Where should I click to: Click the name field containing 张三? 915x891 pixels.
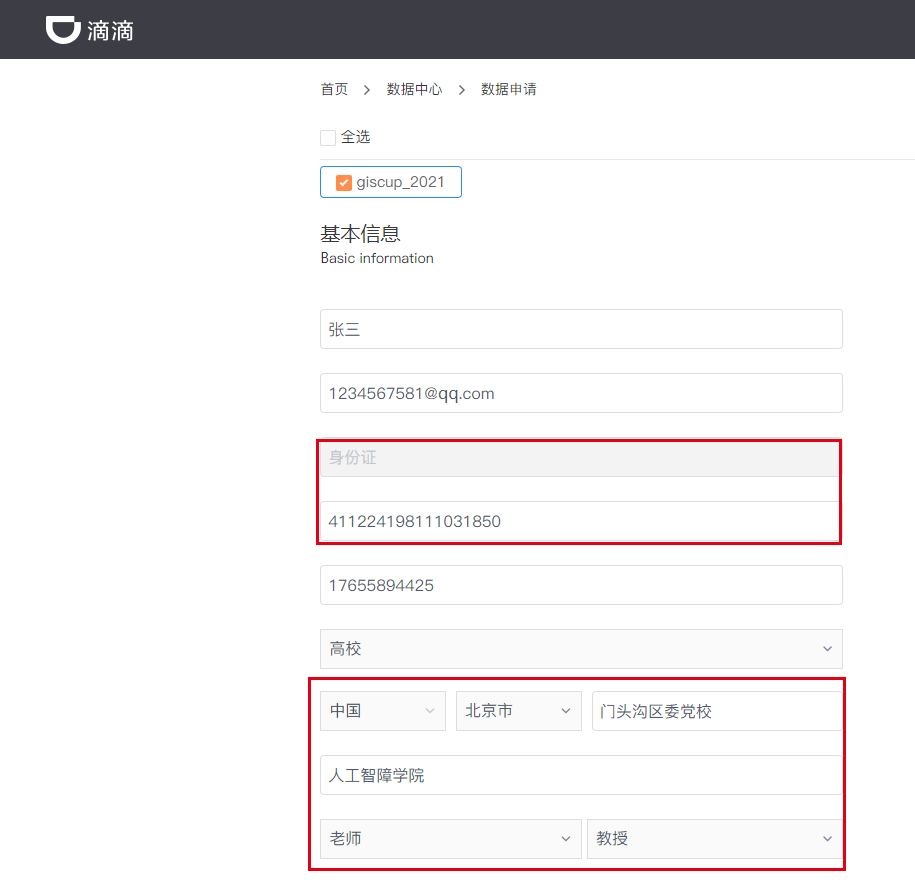pyautogui.click(x=581, y=329)
